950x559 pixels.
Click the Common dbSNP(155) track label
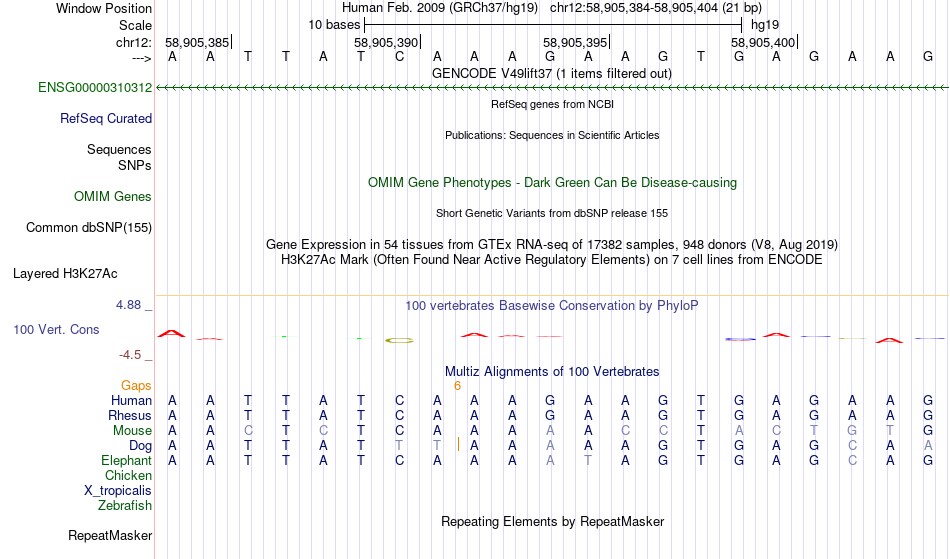[89, 228]
